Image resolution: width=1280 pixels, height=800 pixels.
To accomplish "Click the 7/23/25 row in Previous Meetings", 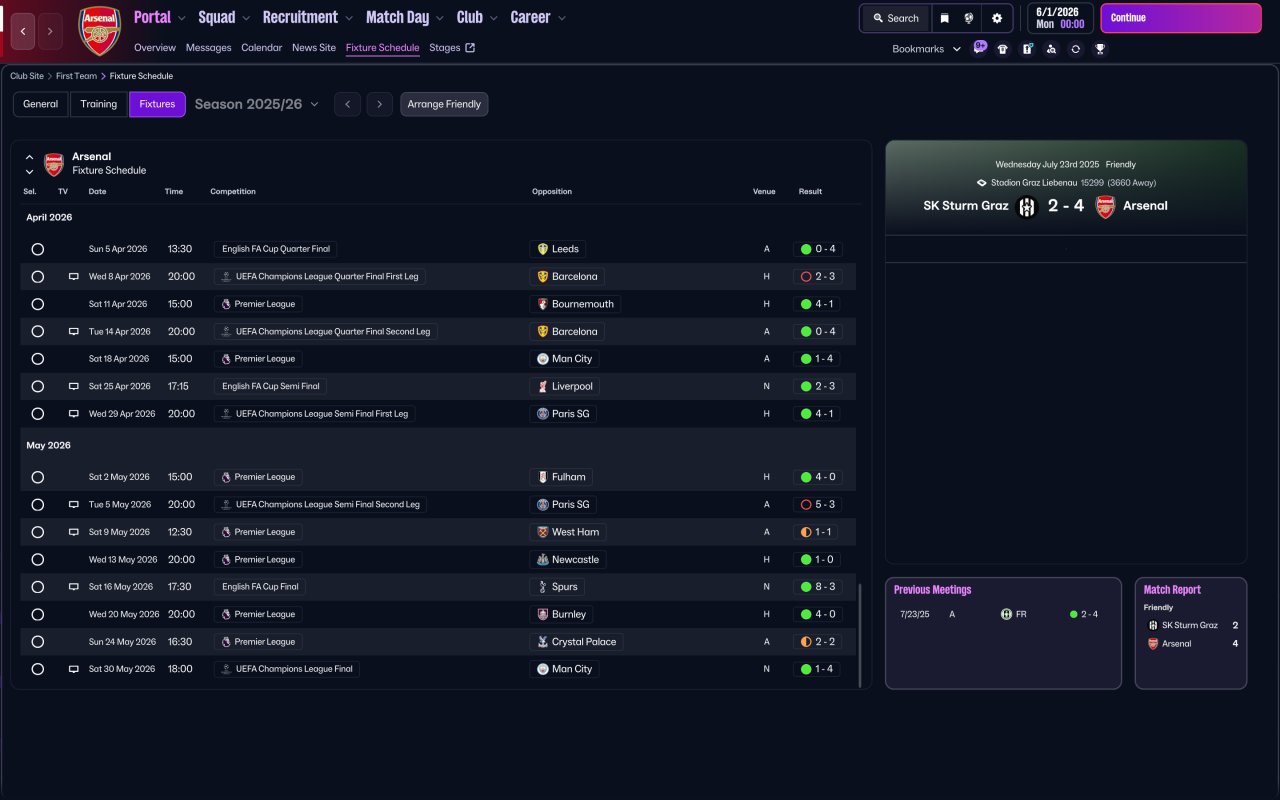I will tap(1003, 614).
